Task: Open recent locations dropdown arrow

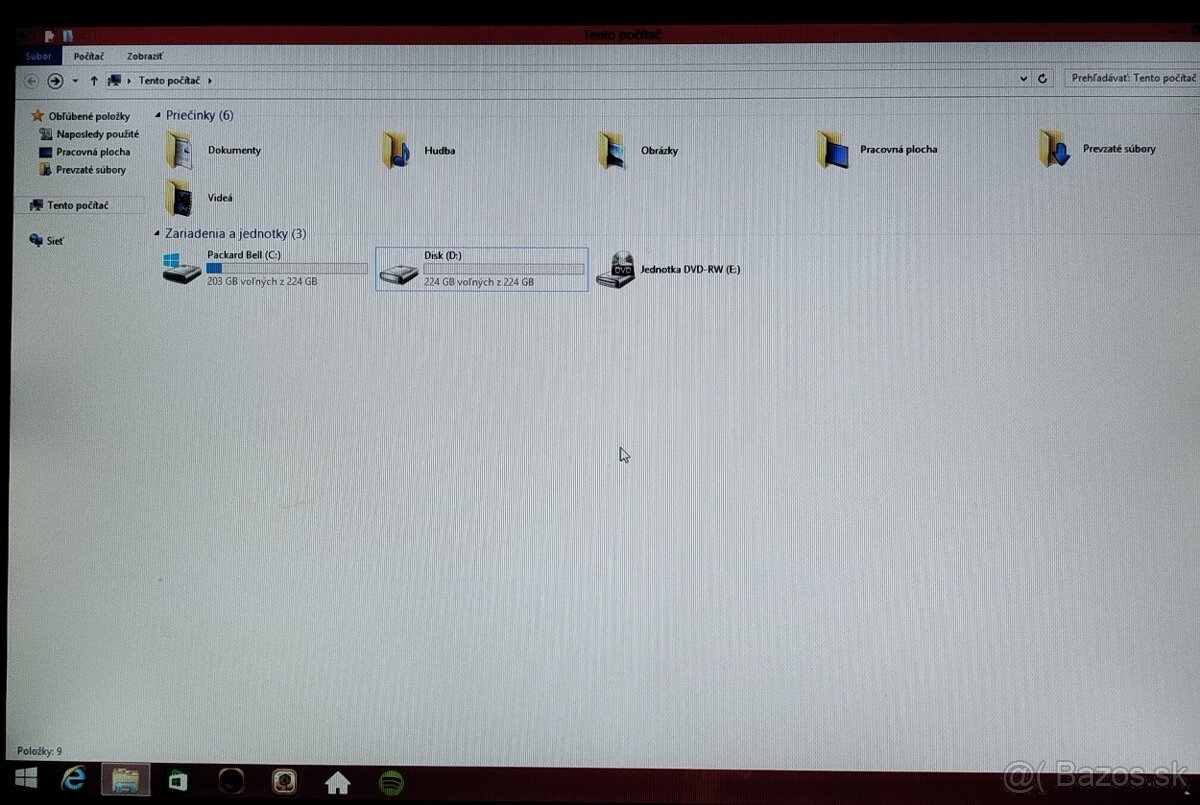Action: point(76,81)
